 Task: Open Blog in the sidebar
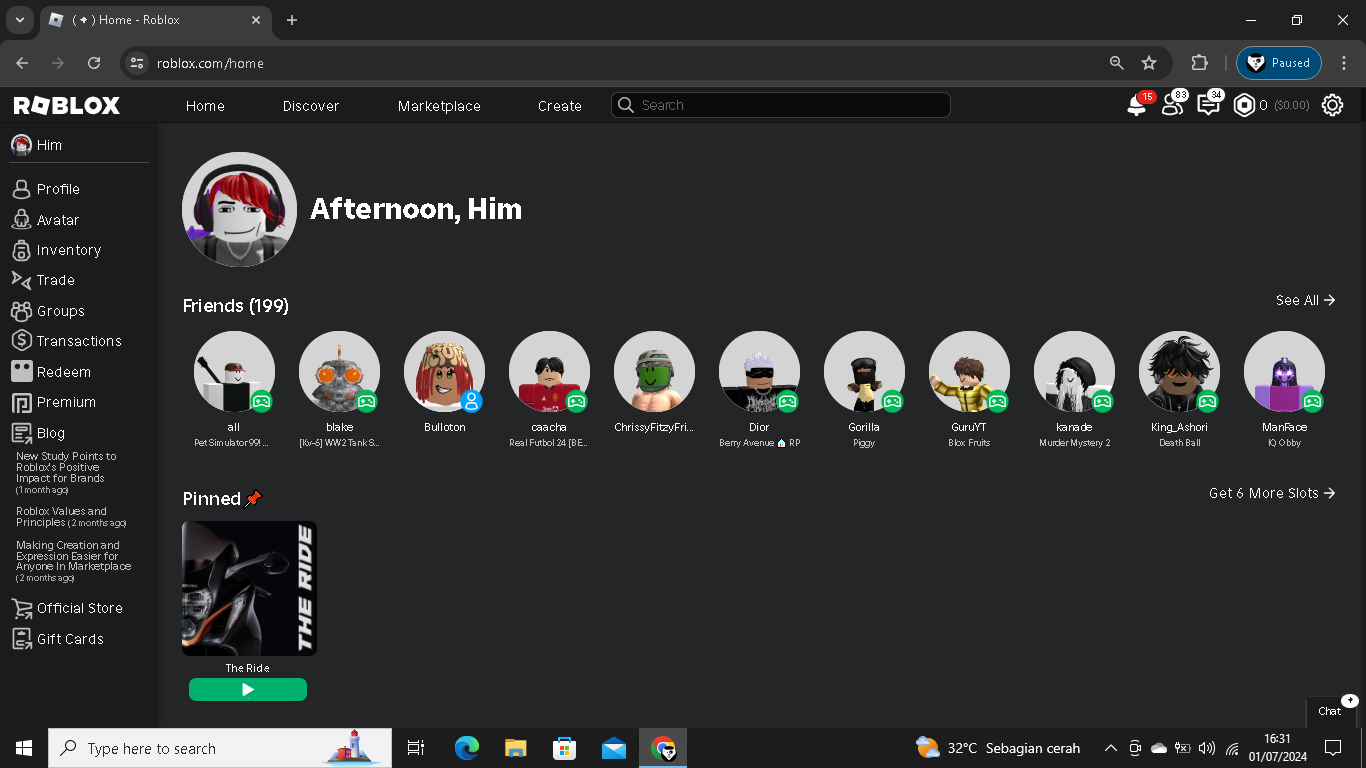click(x=38, y=433)
